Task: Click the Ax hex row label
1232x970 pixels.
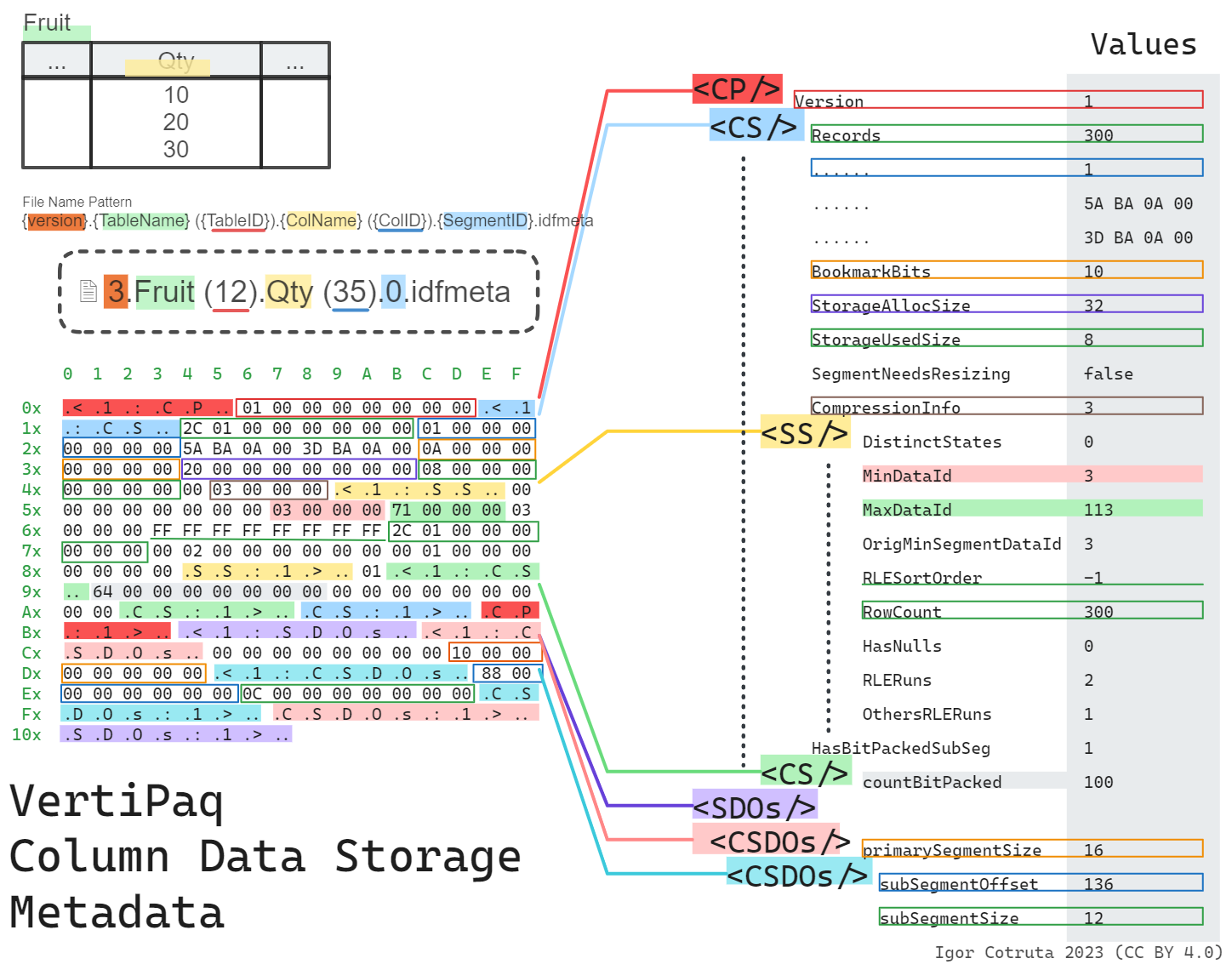Action: tap(31, 612)
